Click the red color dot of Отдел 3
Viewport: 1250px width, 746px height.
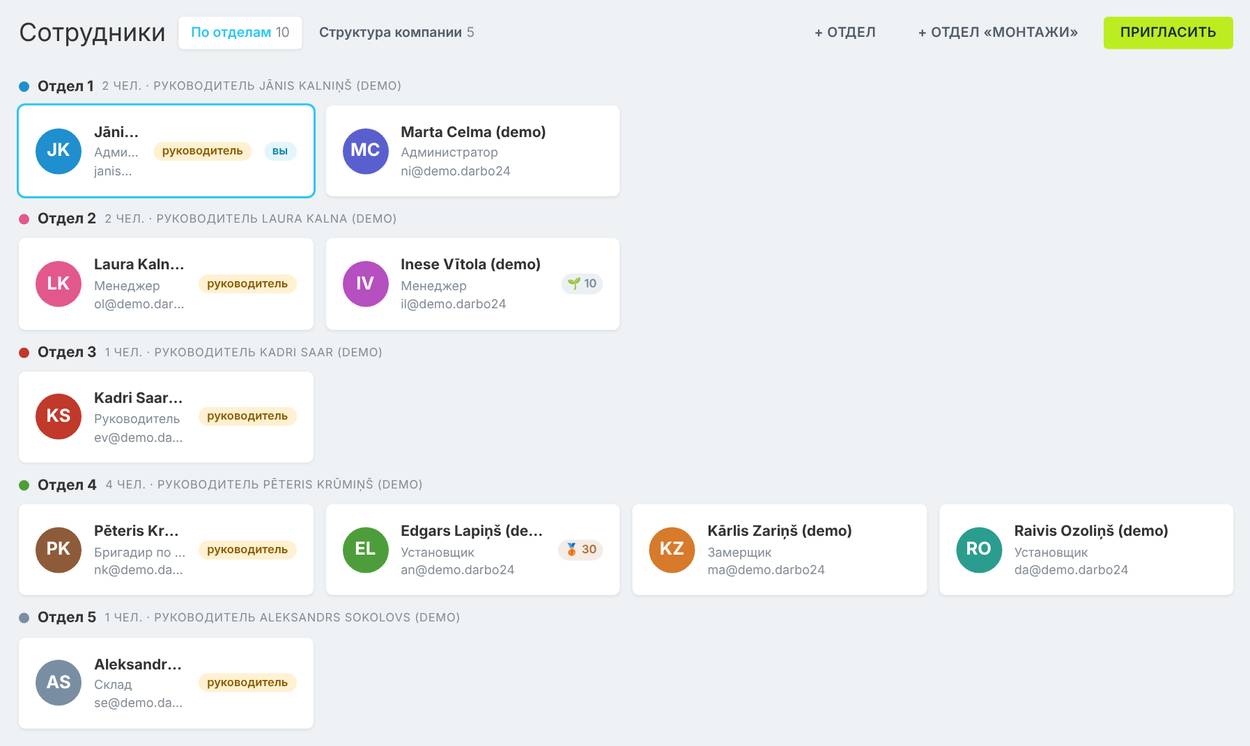click(24, 352)
